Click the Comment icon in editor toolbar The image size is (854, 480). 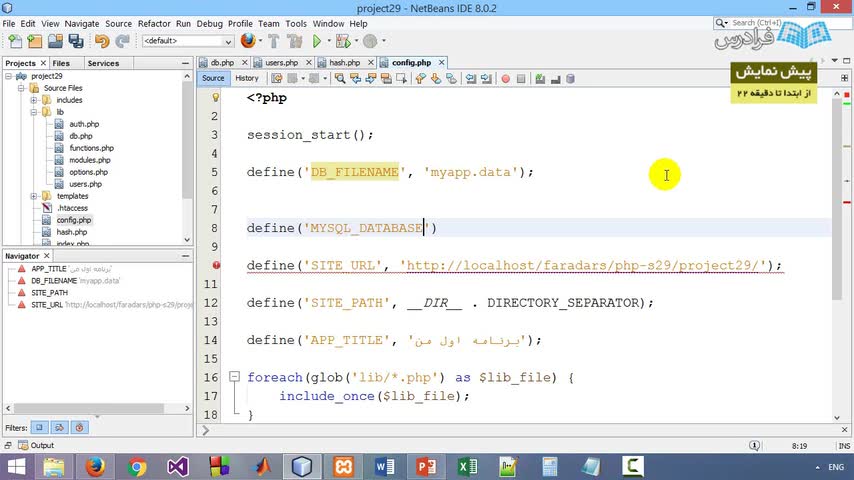(540, 78)
